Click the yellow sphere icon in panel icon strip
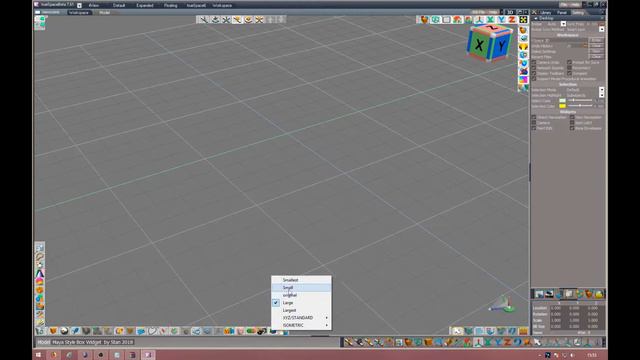 click(x=599, y=294)
